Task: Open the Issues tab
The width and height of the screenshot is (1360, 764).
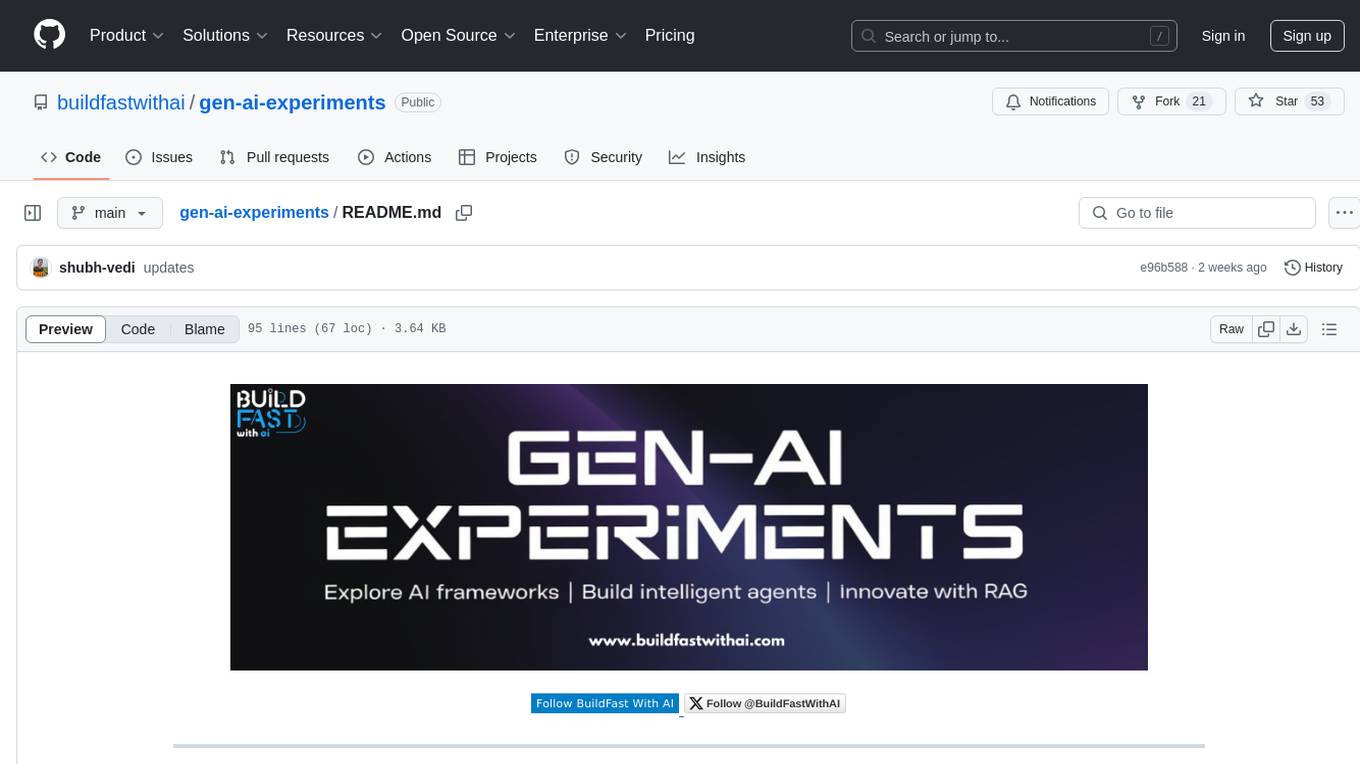Action: (159, 157)
